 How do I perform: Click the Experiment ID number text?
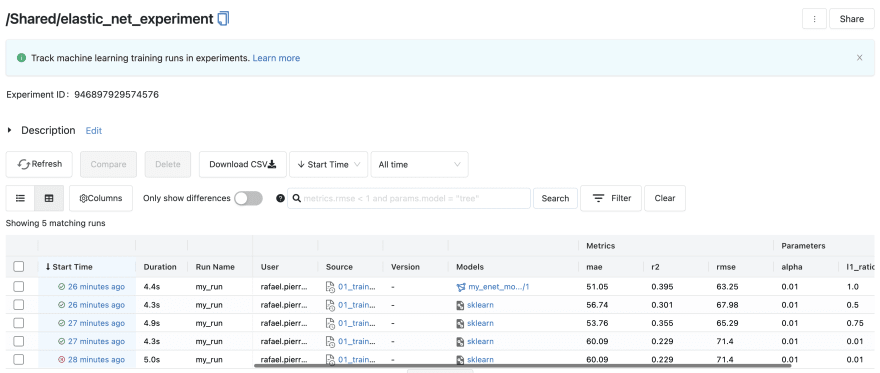click(x=116, y=95)
